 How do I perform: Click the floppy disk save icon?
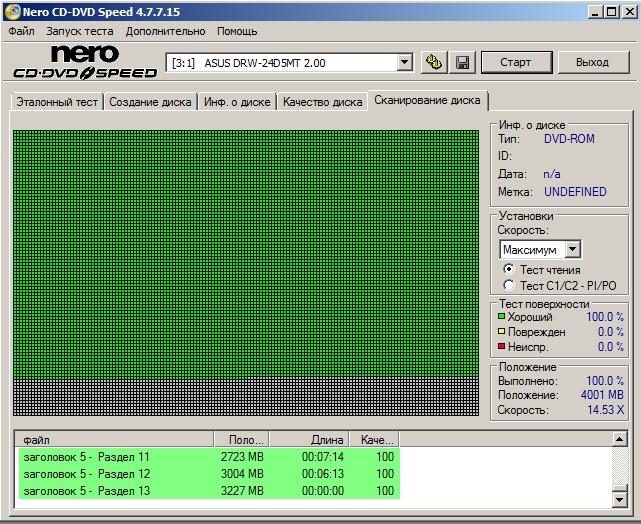tap(463, 63)
